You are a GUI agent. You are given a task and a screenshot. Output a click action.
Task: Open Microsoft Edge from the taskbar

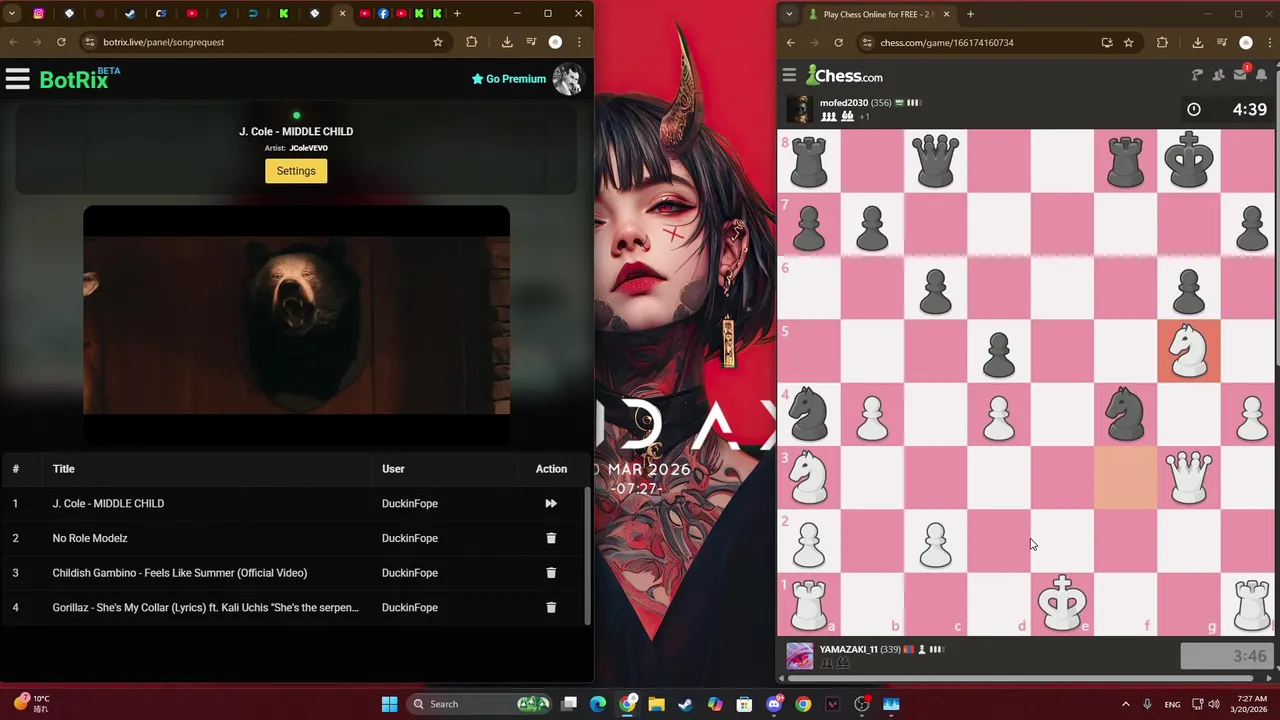(597, 704)
